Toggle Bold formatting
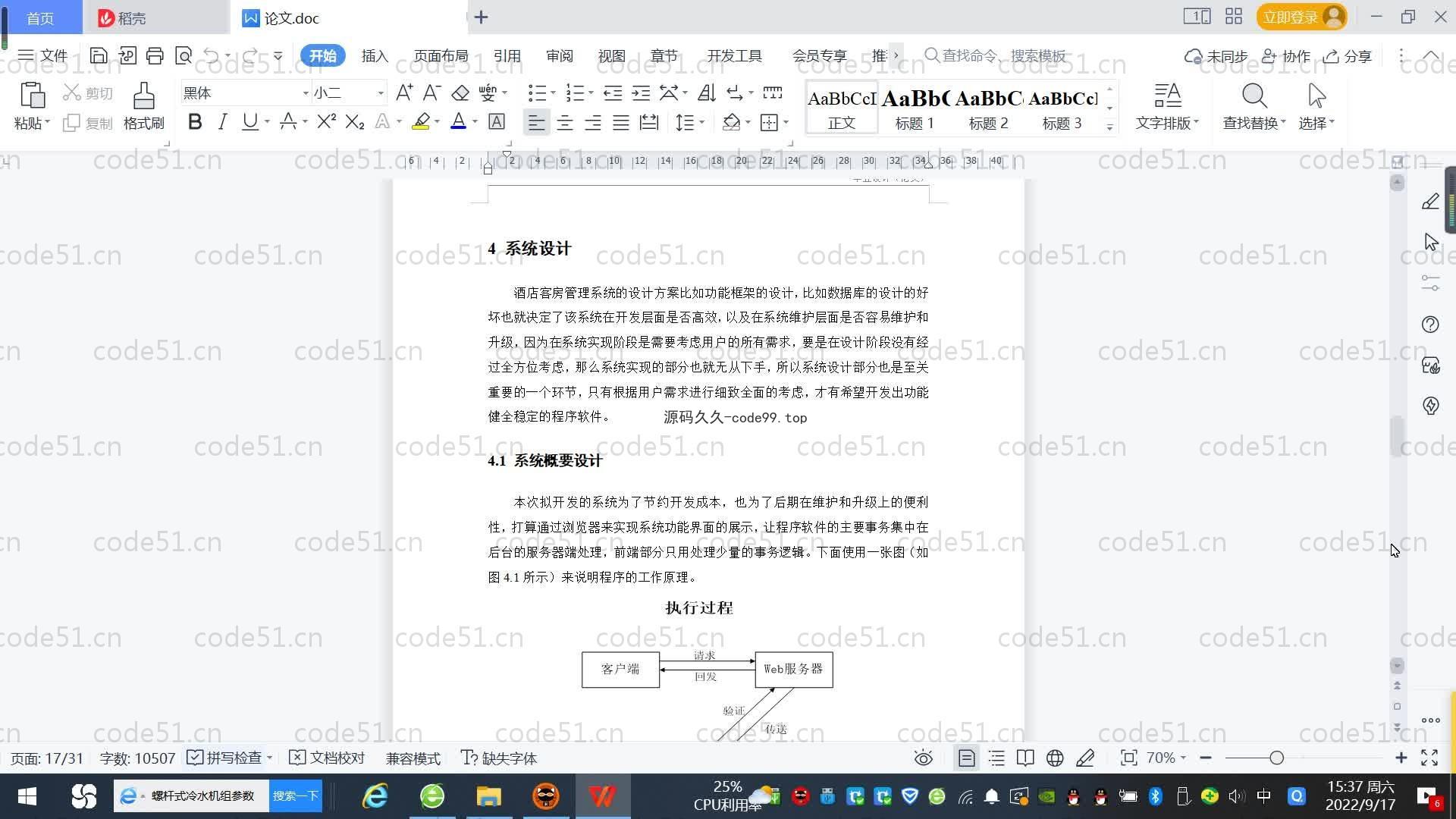 (x=195, y=121)
